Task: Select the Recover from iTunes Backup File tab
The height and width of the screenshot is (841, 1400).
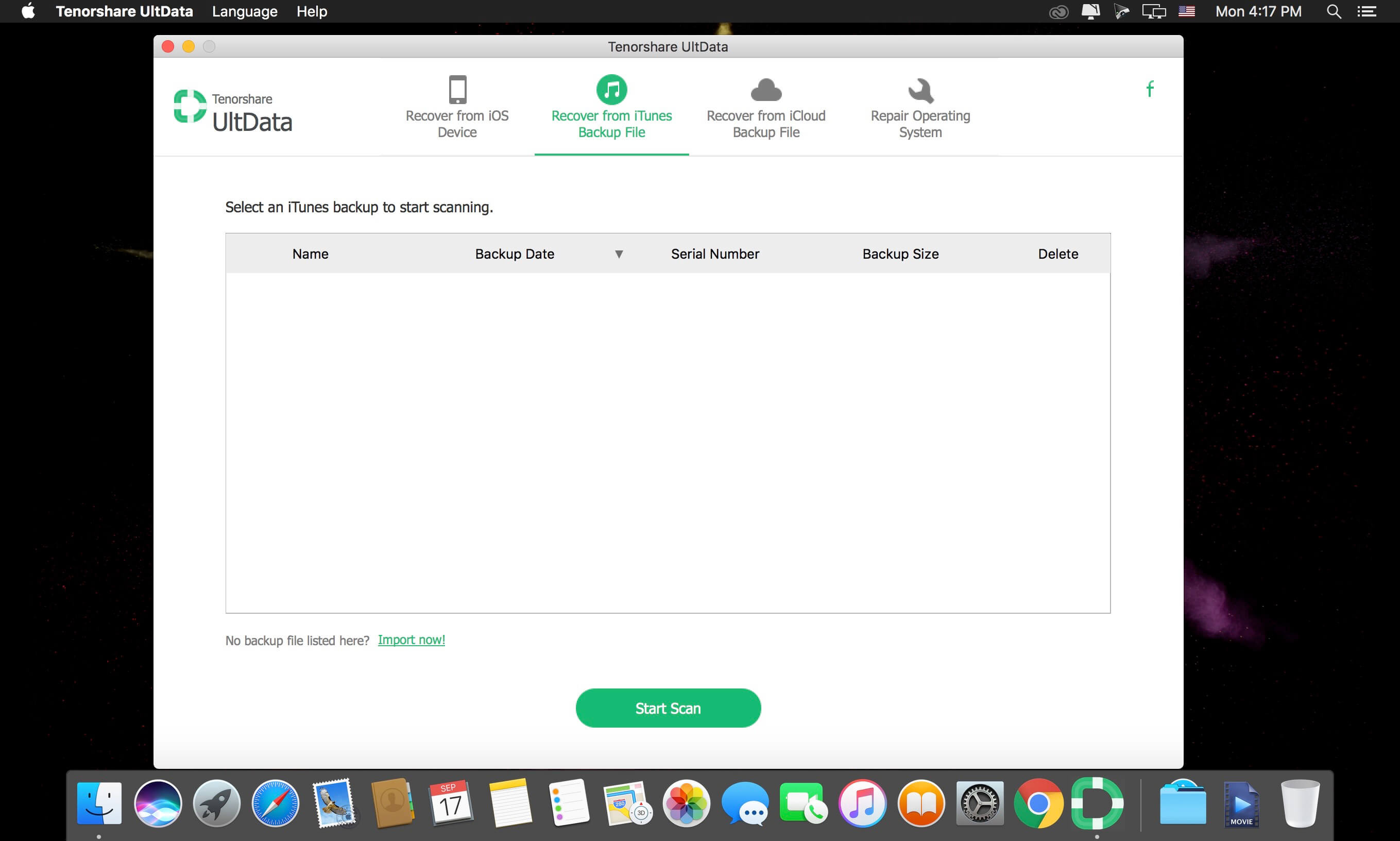Action: 611,107
